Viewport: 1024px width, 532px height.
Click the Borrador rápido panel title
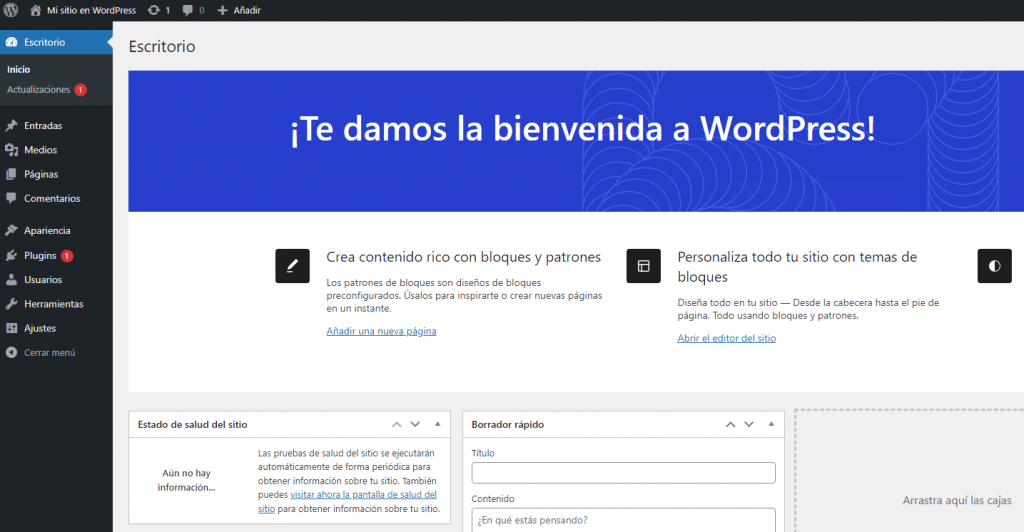click(x=507, y=424)
